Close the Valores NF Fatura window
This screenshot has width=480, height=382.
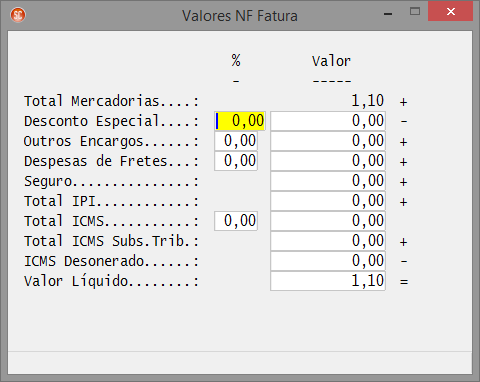[451, 12]
